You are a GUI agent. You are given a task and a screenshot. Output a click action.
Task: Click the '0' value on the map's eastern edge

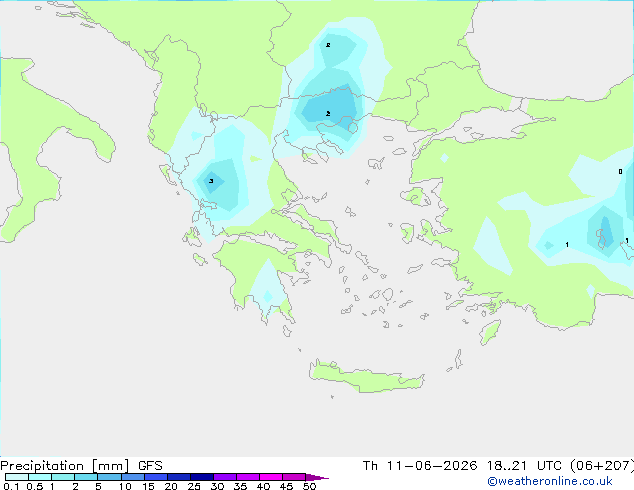tap(620, 171)
